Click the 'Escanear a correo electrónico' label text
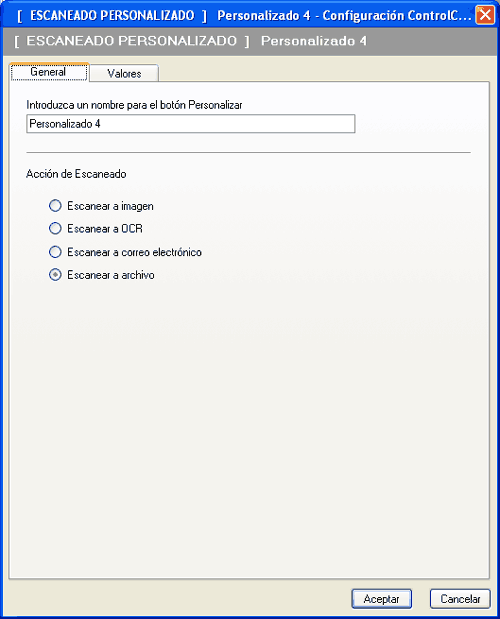 134,252
